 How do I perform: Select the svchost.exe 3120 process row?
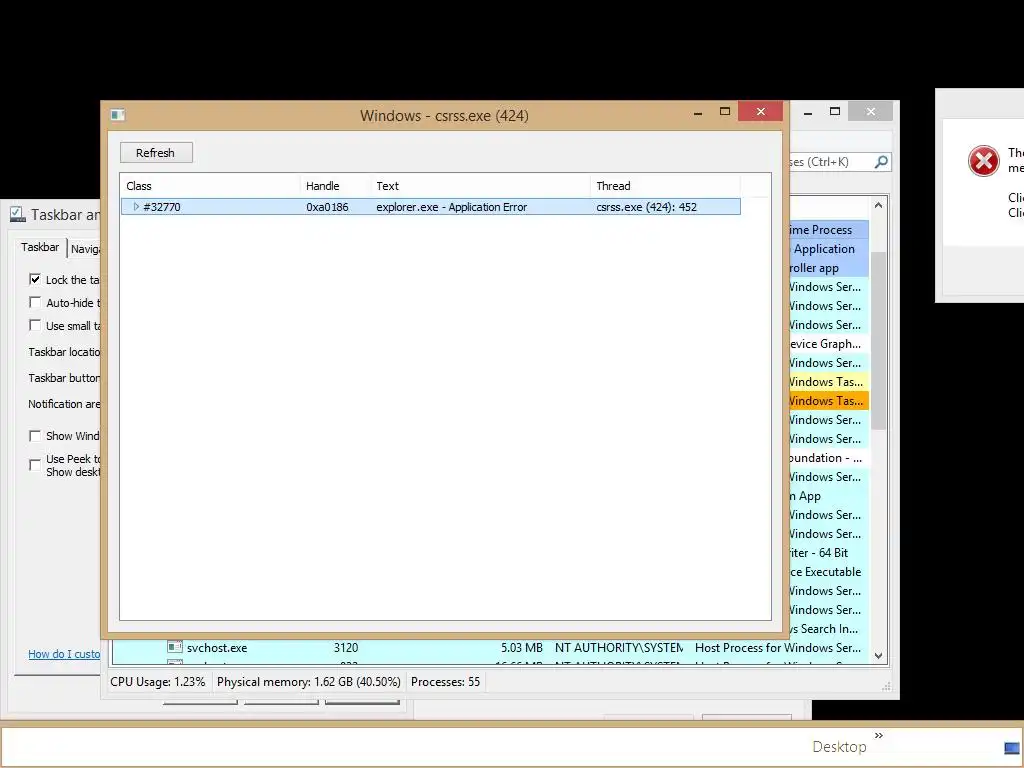point(490,648)
